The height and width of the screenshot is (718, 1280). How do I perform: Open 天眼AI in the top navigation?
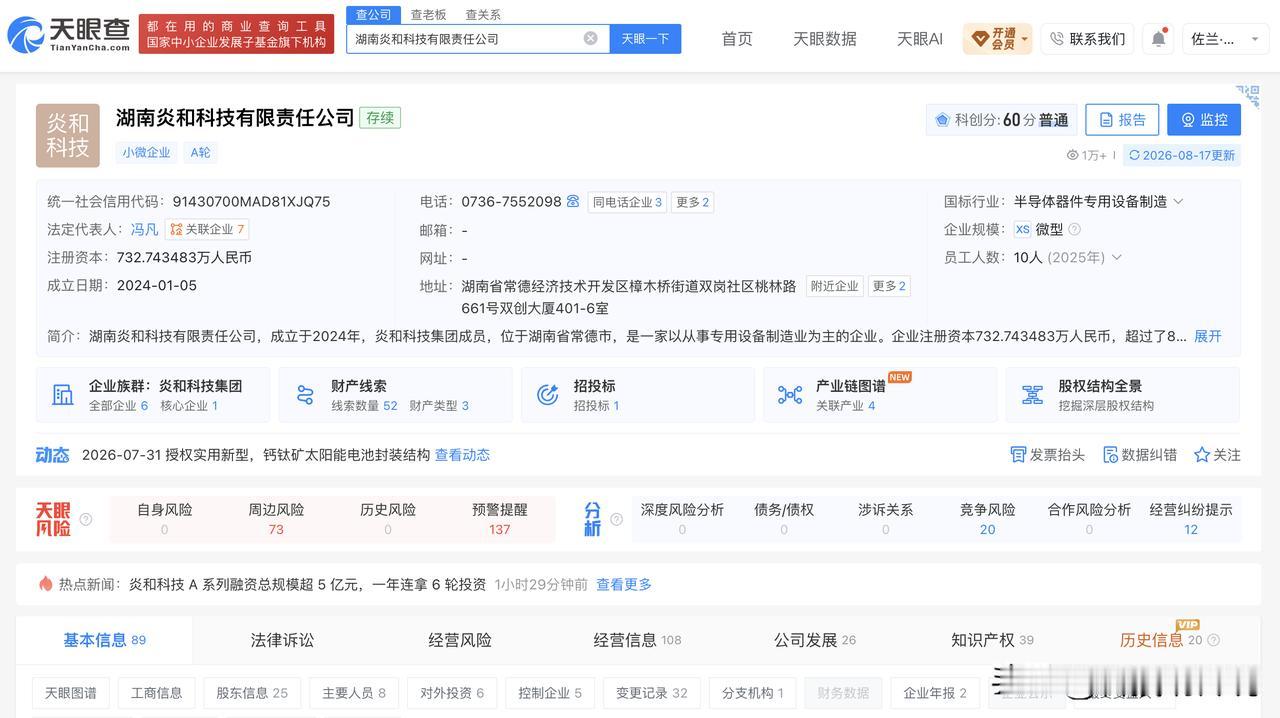[920, 39]
